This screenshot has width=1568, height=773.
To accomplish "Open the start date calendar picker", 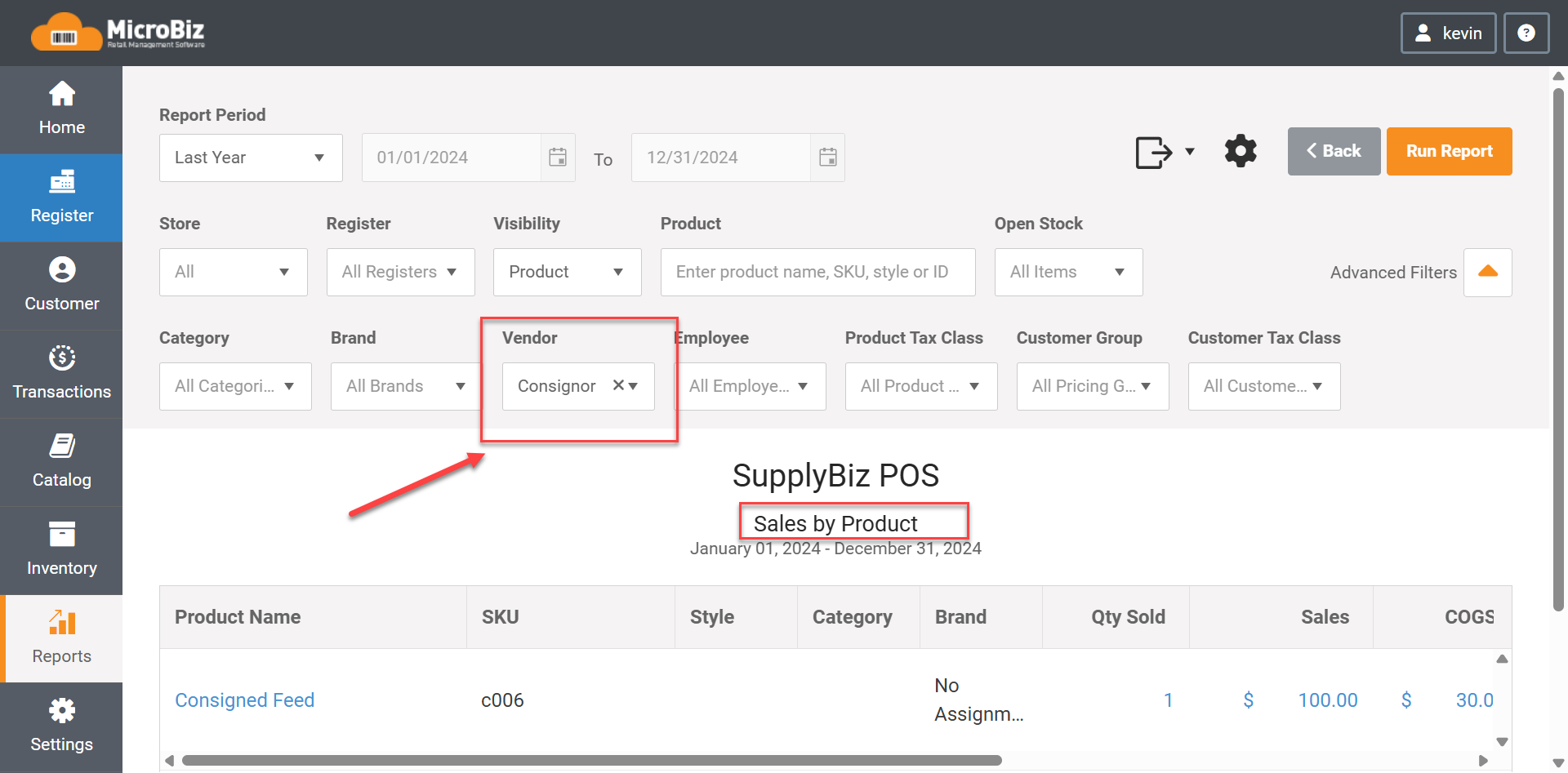I will (x=558, y=158).
